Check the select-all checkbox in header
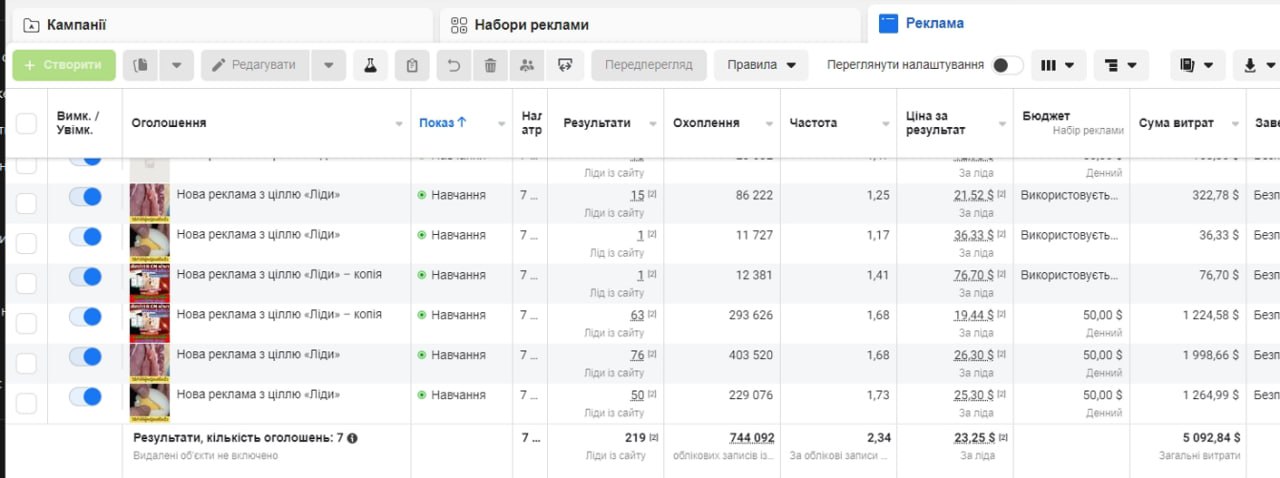1280x478 pixels. [26, 123]
